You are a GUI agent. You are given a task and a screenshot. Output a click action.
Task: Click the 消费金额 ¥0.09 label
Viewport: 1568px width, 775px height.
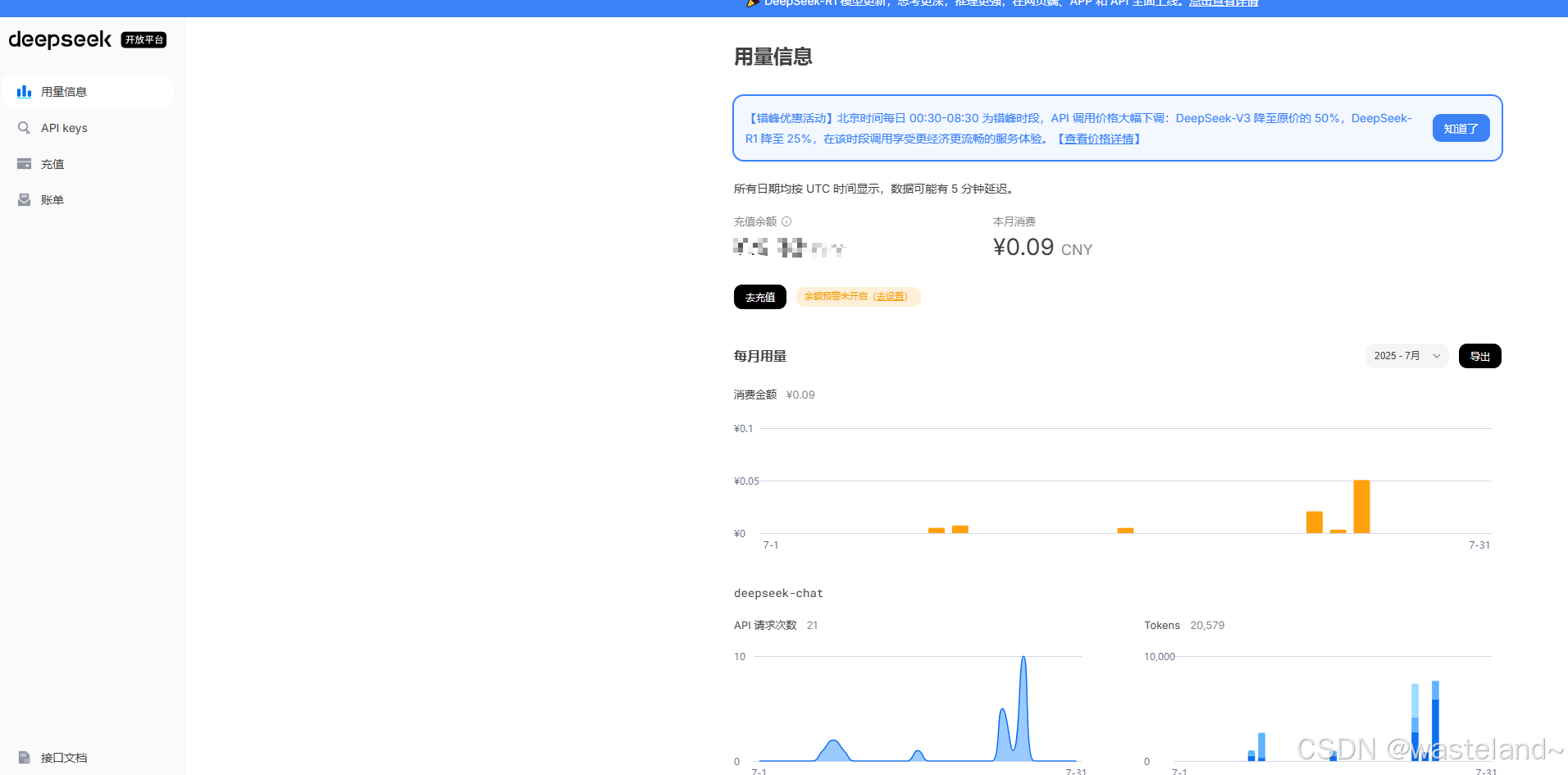point(774,394)
